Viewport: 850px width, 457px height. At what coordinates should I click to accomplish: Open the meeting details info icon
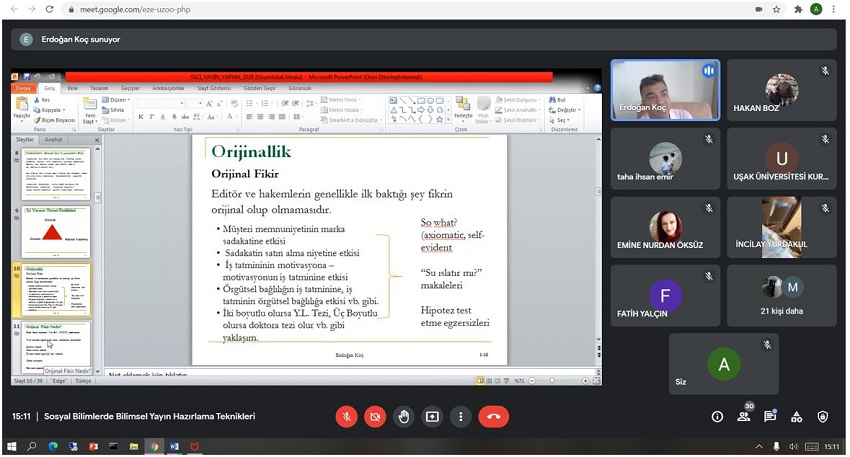717,417
